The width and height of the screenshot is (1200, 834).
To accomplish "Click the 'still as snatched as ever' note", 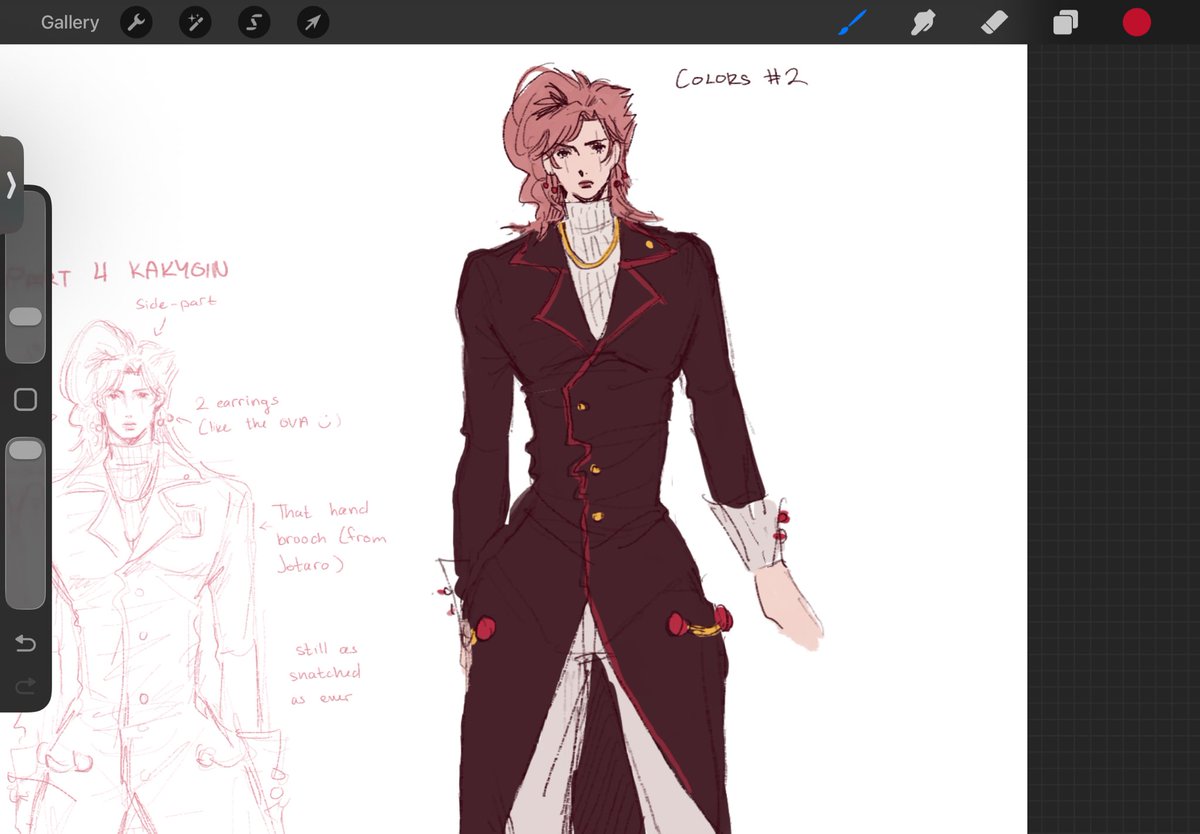I will [x=326, y=675].
